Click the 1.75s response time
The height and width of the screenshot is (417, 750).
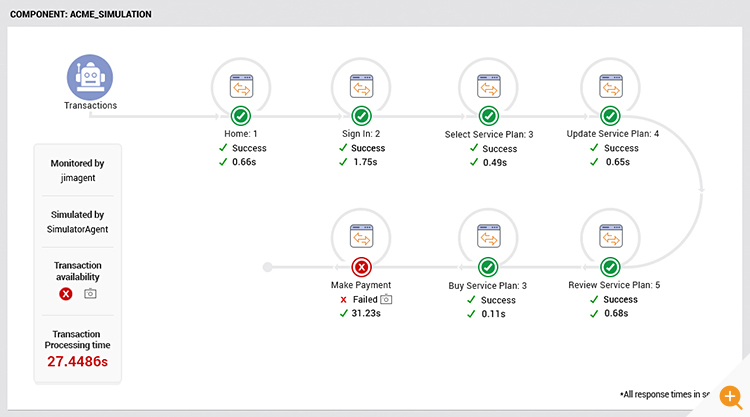[365, 162]
